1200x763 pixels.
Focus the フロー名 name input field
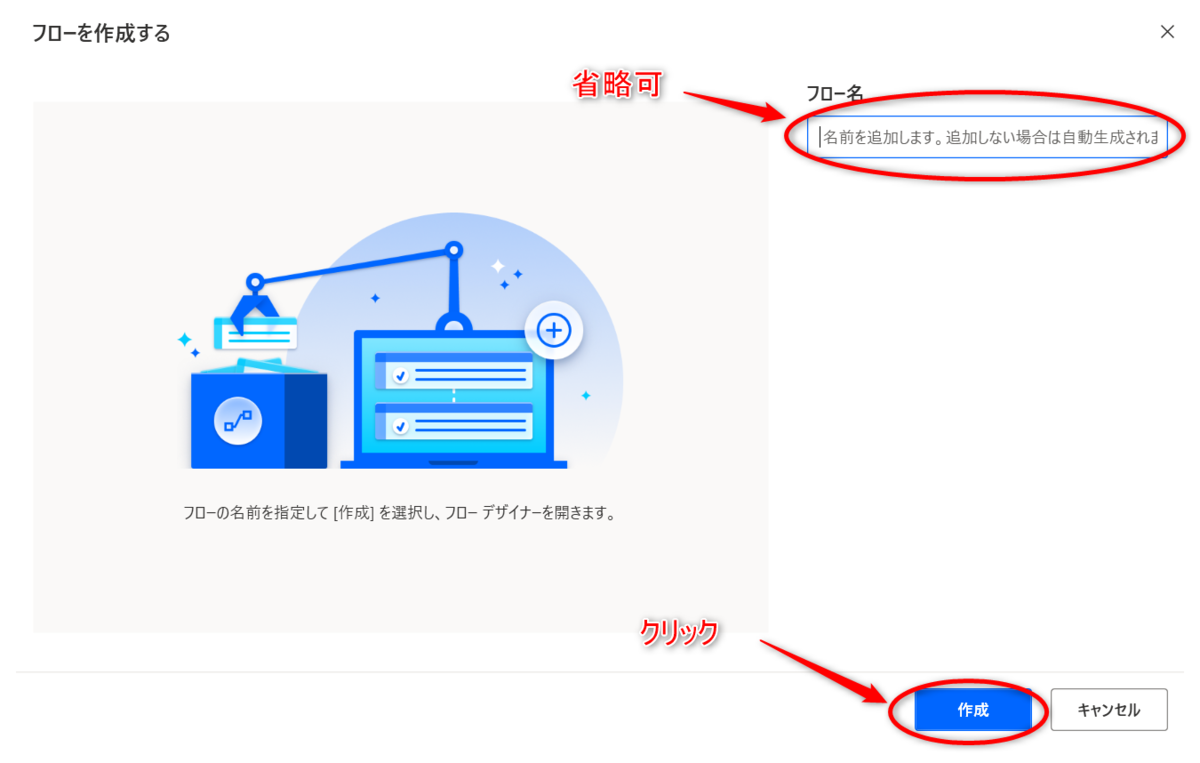tap(987, 138)
